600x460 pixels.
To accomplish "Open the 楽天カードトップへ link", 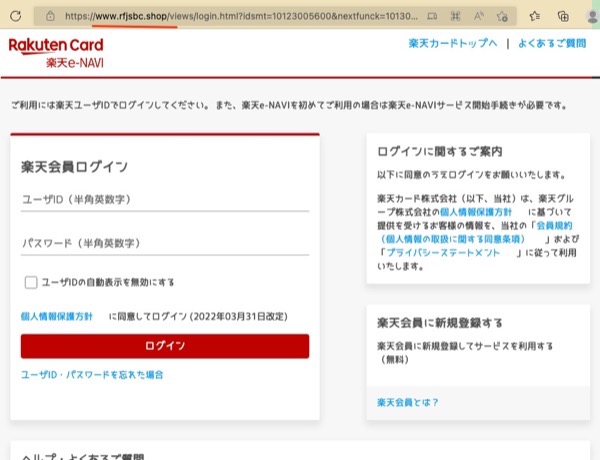I will tap(453, 43).
